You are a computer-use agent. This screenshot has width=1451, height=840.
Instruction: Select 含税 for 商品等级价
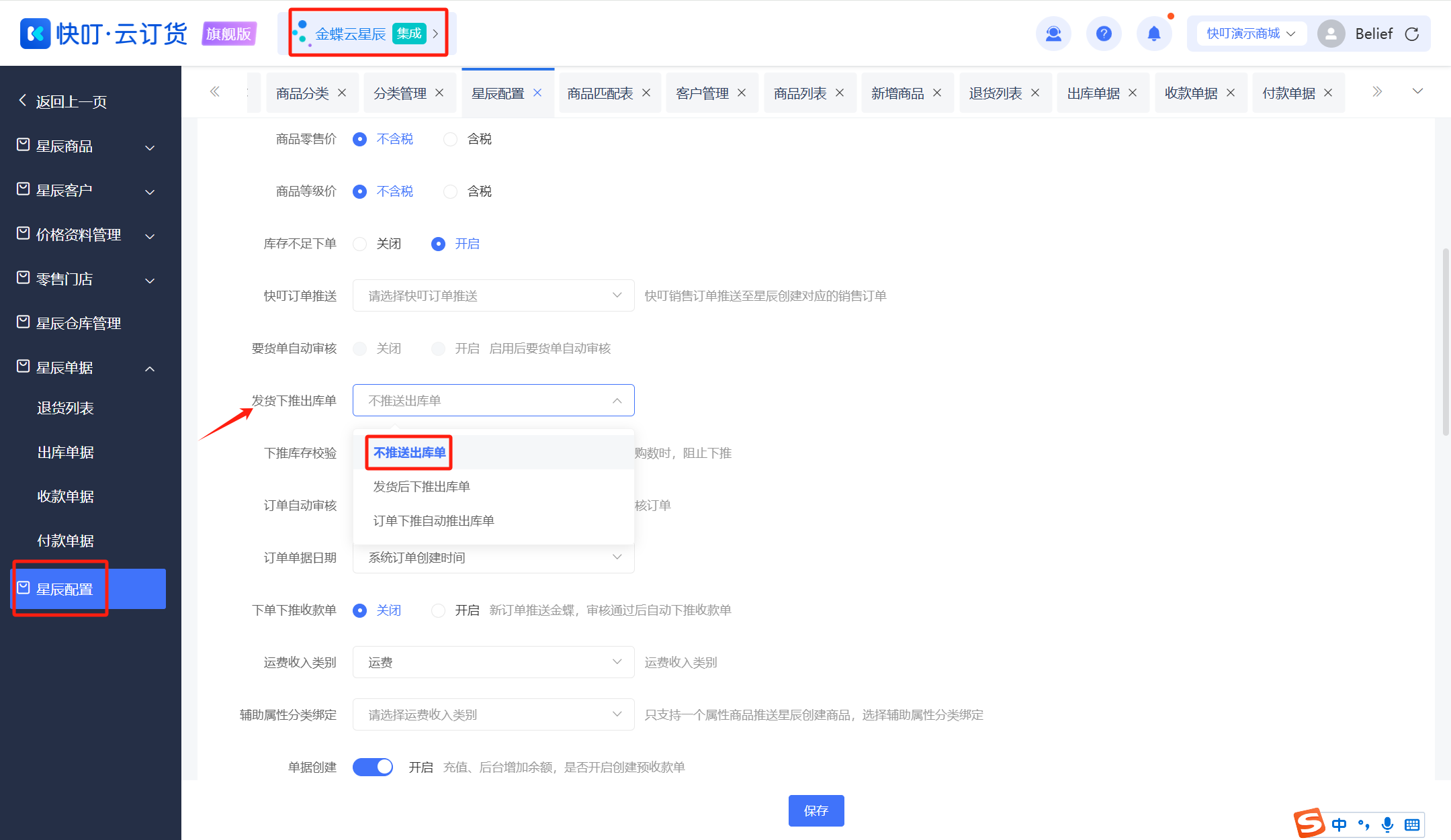pos(468,191)
